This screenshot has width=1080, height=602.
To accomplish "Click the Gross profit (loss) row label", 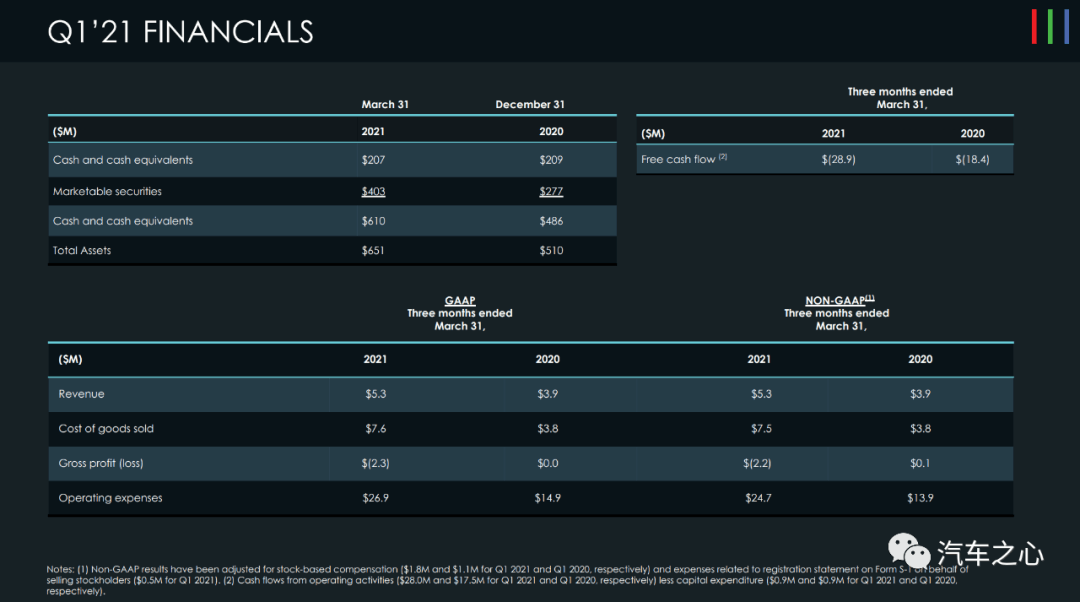I will (x=101, y=463).
